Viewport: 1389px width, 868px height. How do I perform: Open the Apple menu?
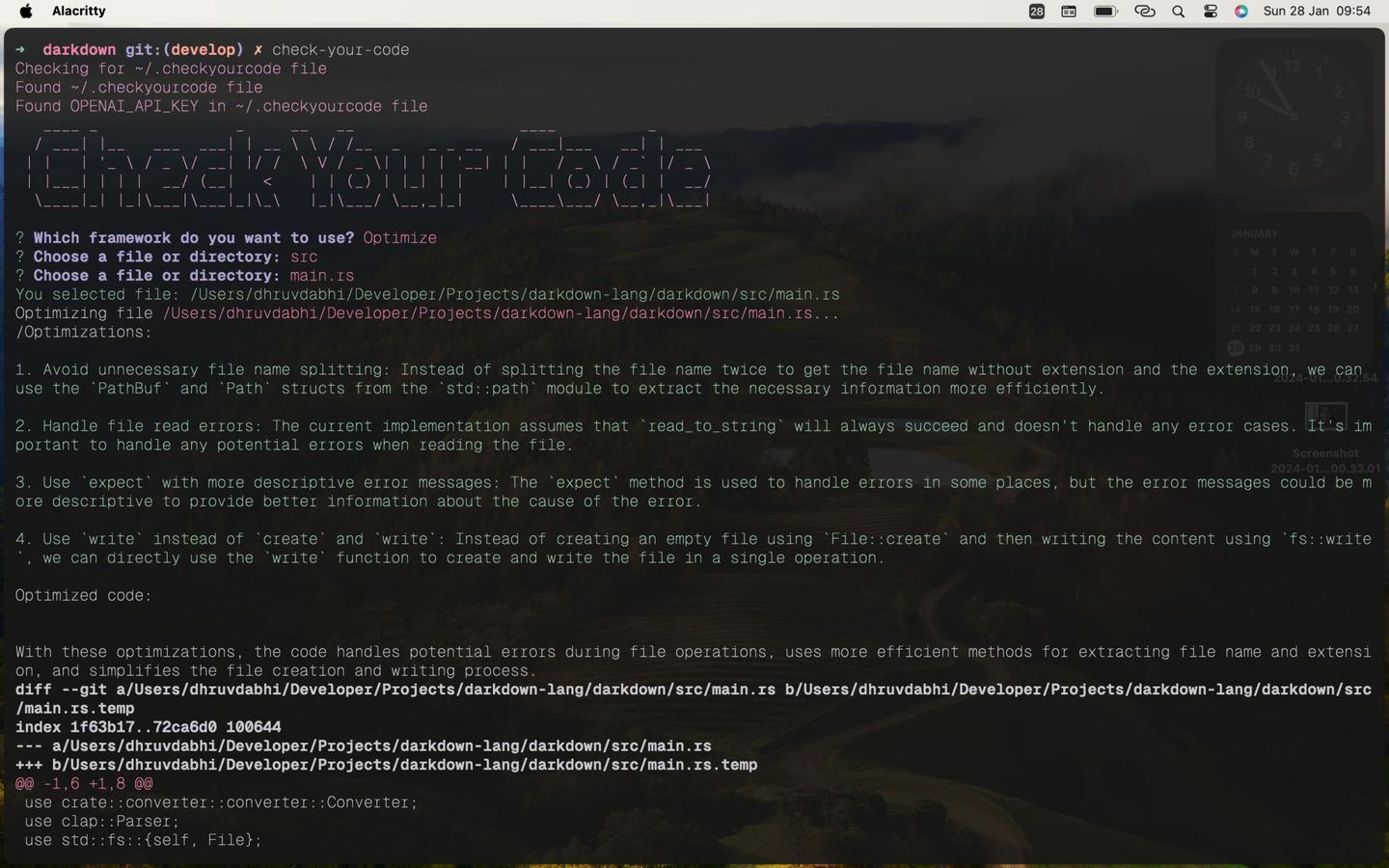[26, 12]
